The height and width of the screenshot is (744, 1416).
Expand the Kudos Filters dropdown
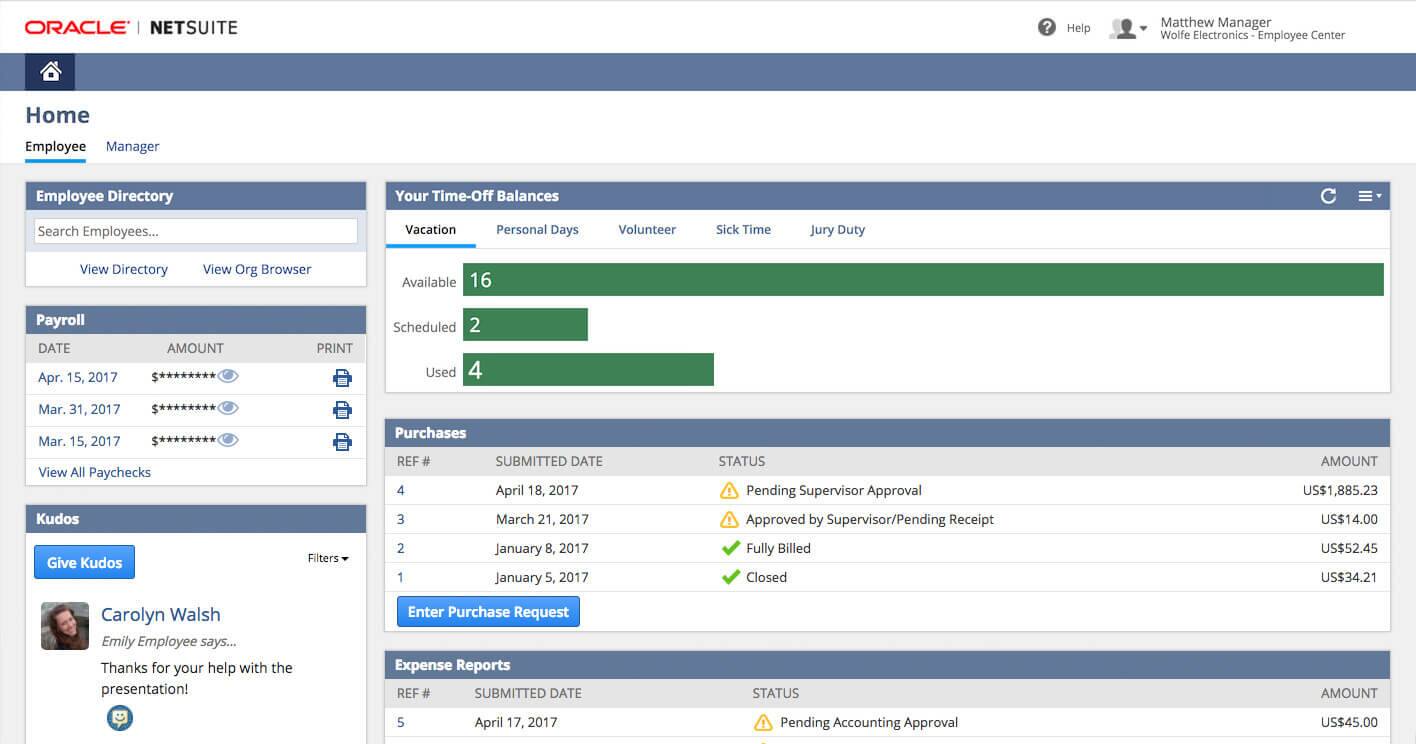(x=328, y=558)
